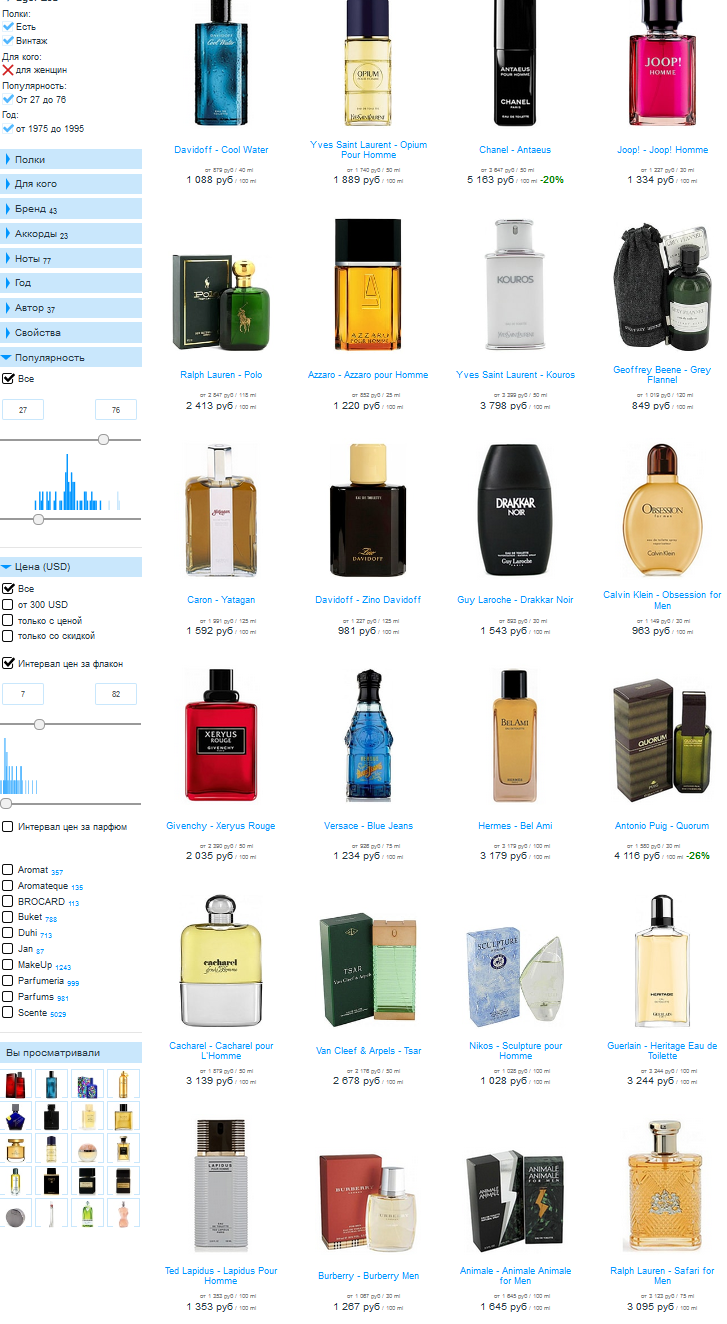Open 'Van Cleef & Arpels - Tsar' link
The height and width of the screenshot is (1324, 727).
tap(368, 1051)
